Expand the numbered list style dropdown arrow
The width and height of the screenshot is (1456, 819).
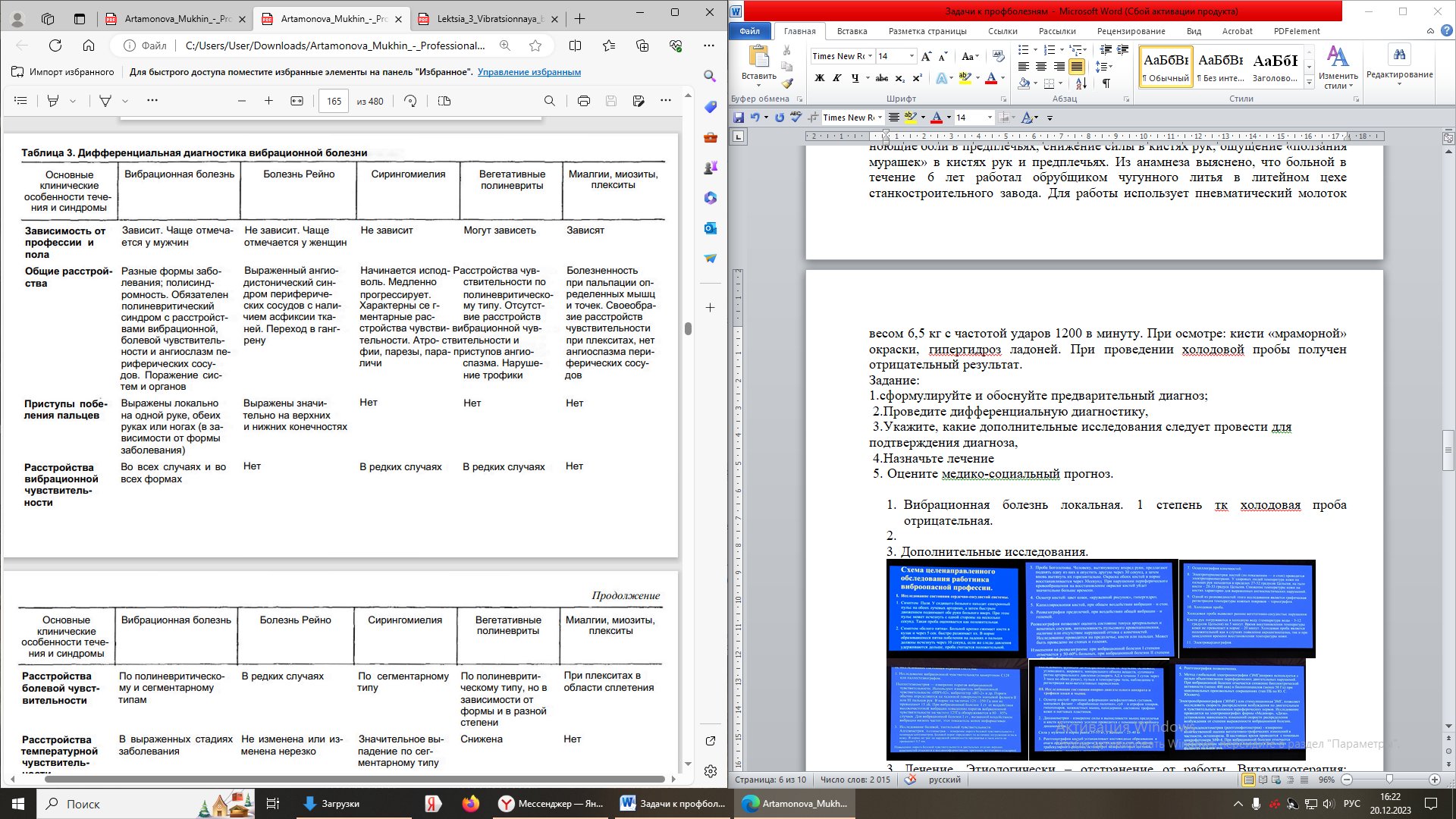(1062, 50)
